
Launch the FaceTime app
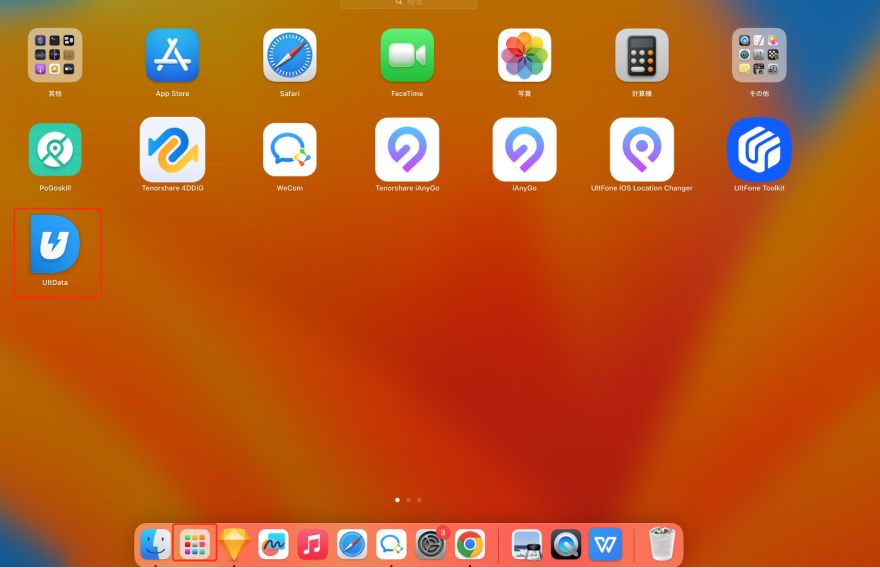point(407,55)
